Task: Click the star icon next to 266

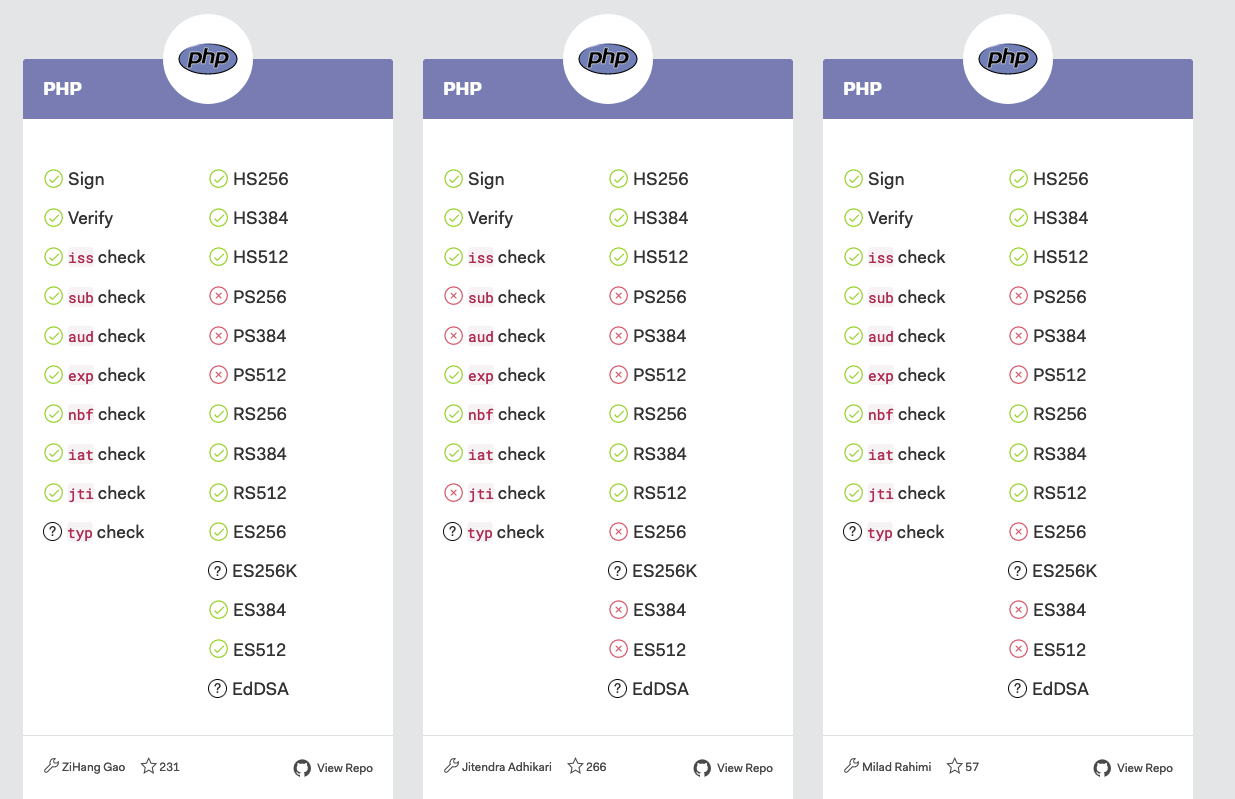Action: click(575, 767)
